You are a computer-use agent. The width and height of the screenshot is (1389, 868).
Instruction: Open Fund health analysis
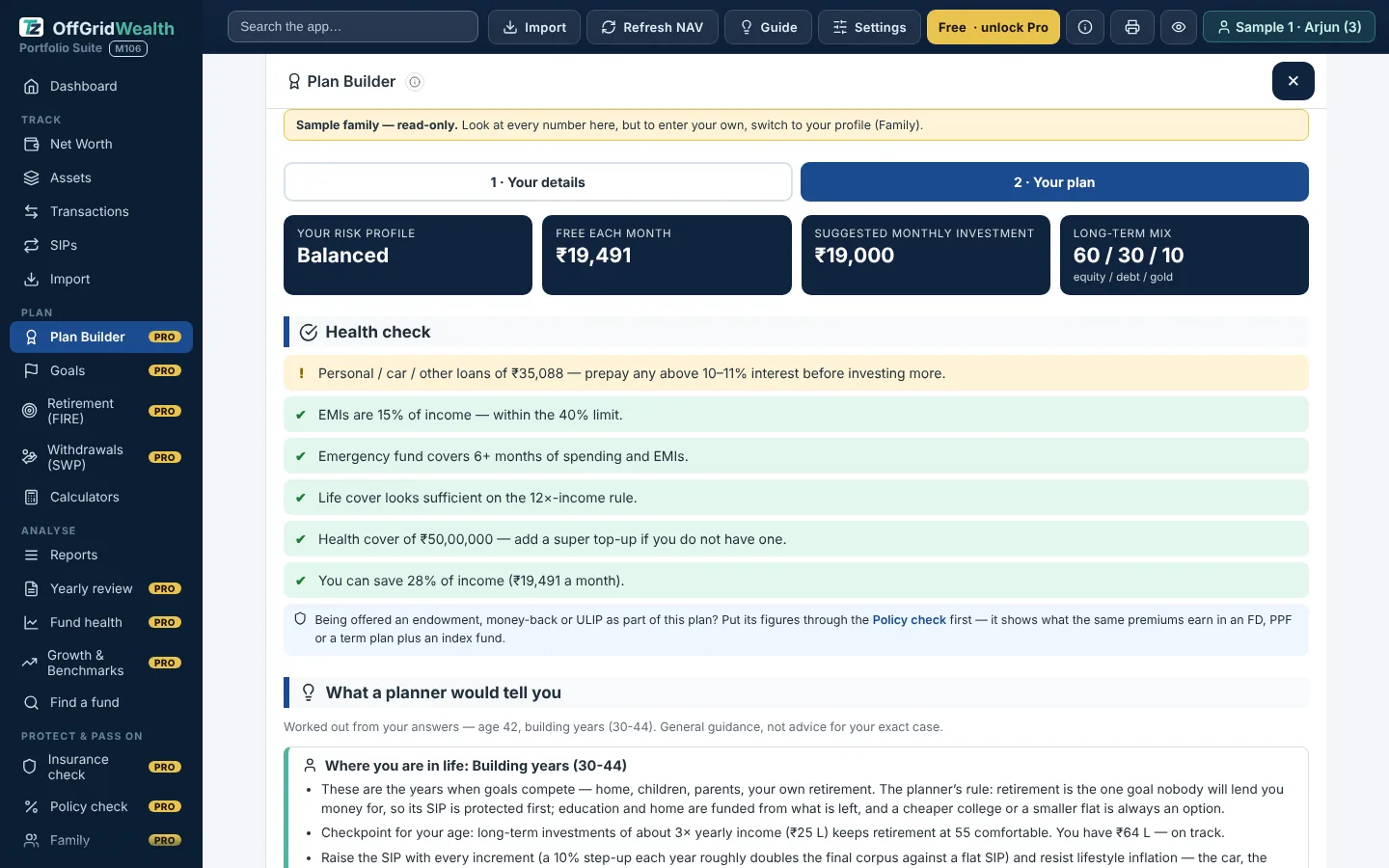(101, 622)
